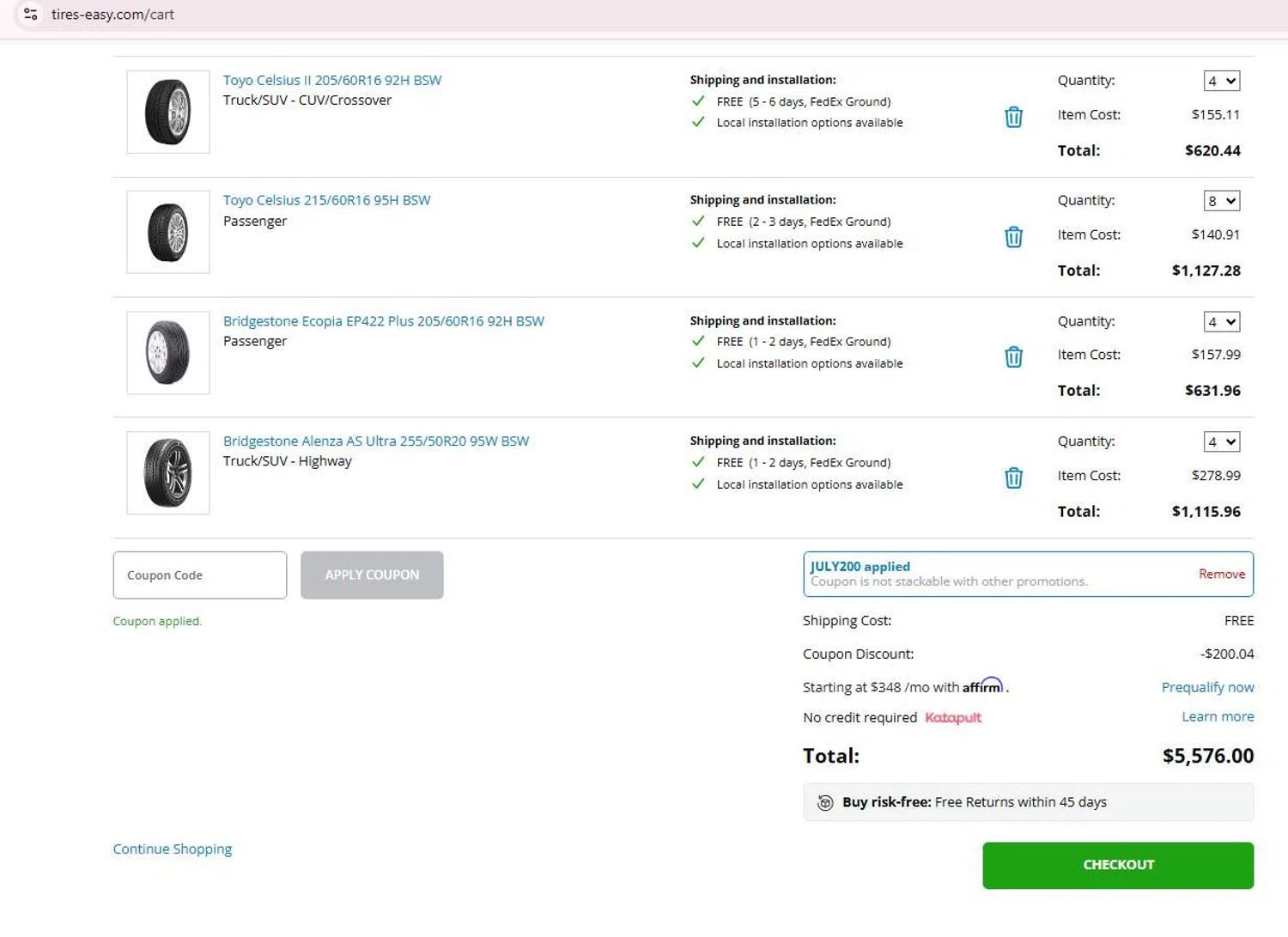Click site info icon in address bar
The height and width of the screenshot is (937, 1288).
[31, 15]
